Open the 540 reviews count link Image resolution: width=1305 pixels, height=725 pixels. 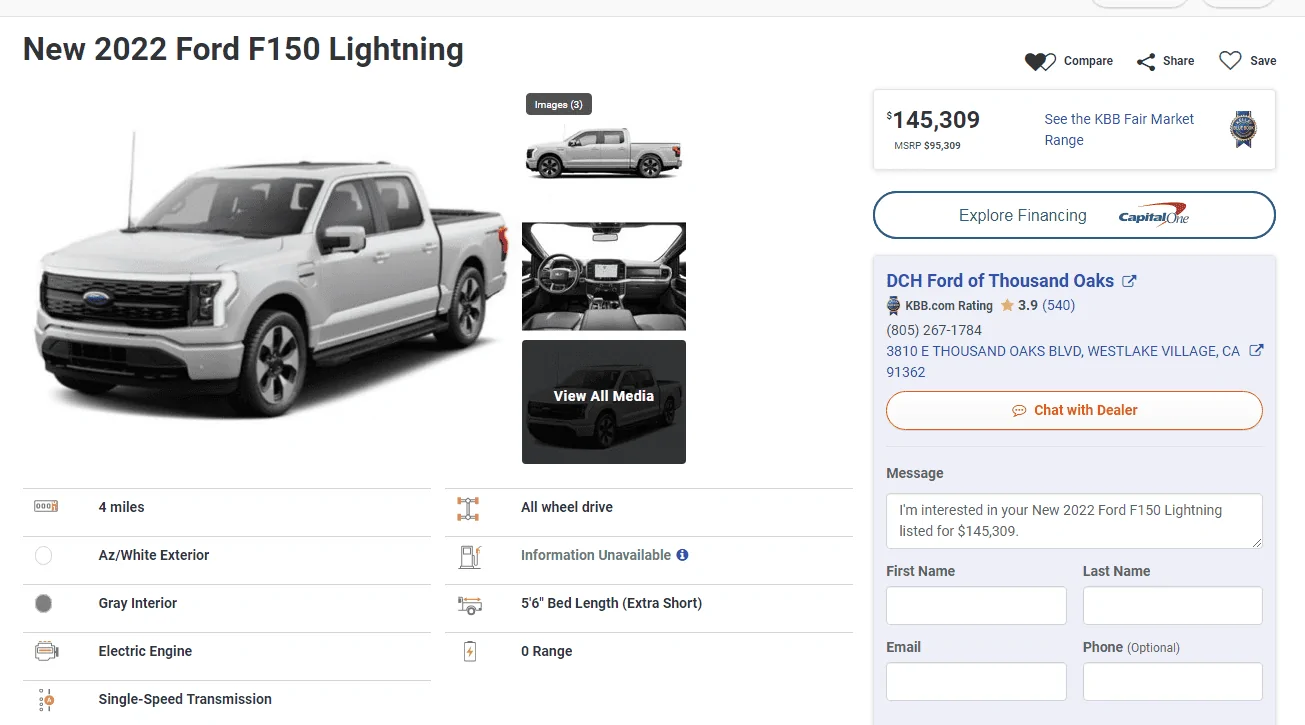click(1059, 305)
